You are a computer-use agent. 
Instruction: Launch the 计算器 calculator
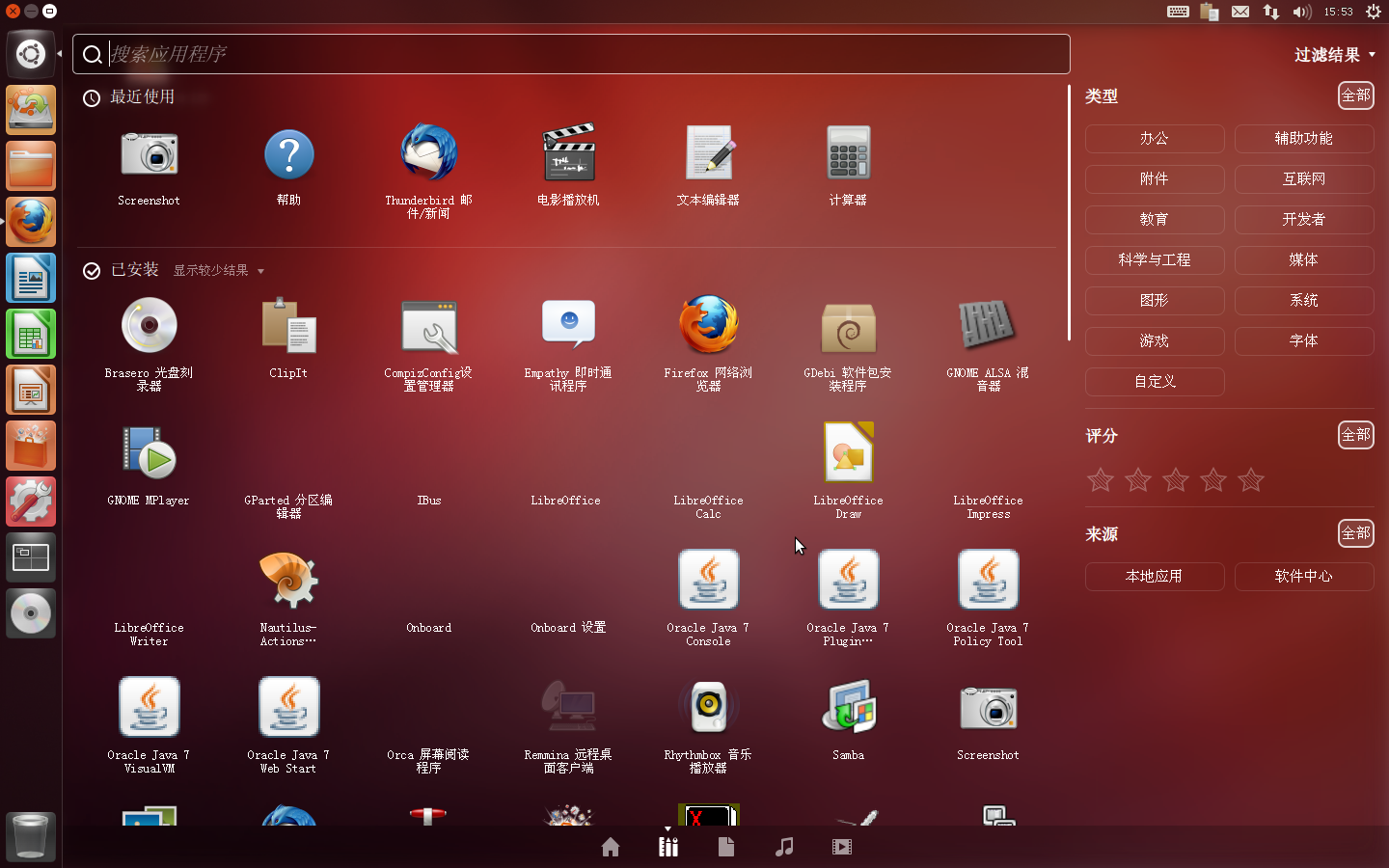848,166
